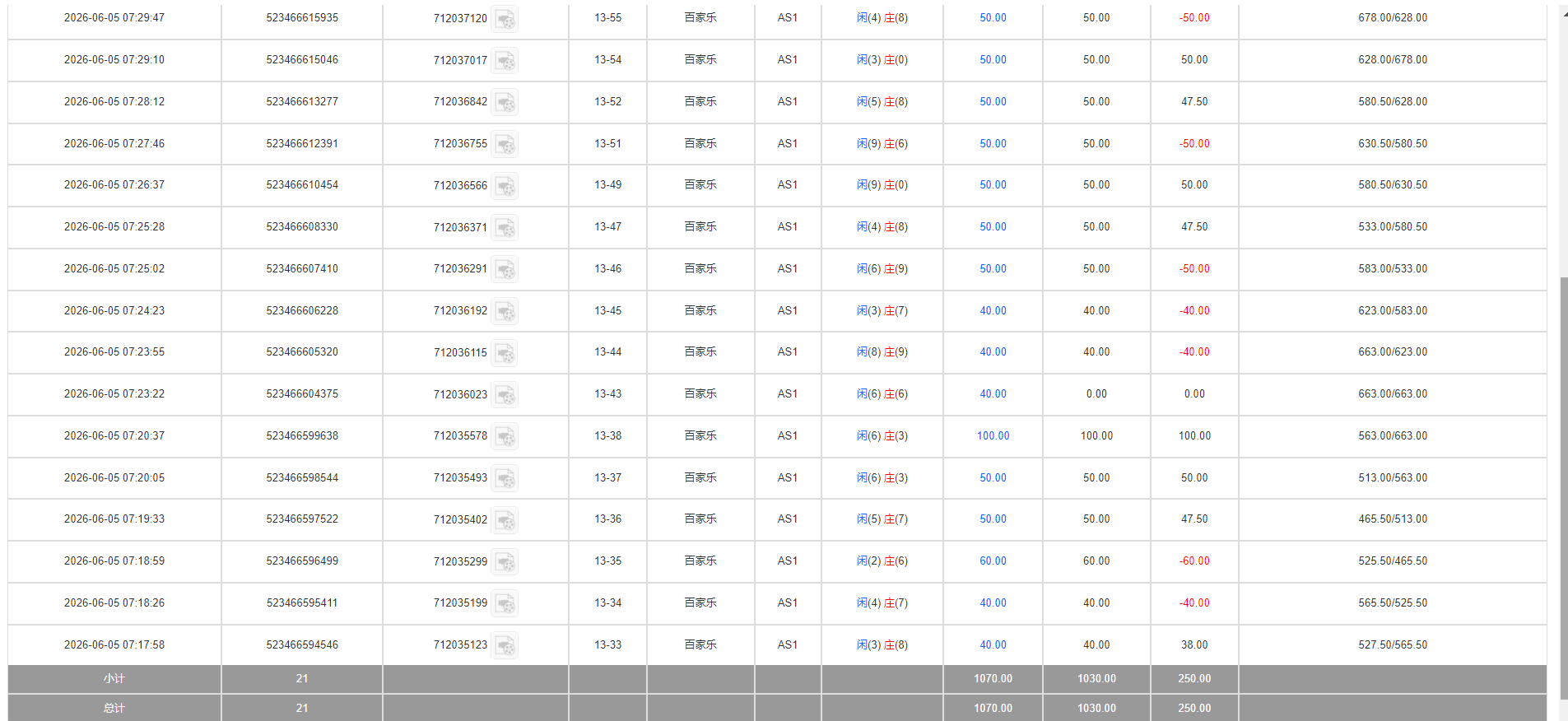The width and height of the screenshot is (1568, 721).
Task: Select order number 523466608330
Action: click(x=302, y=226)
